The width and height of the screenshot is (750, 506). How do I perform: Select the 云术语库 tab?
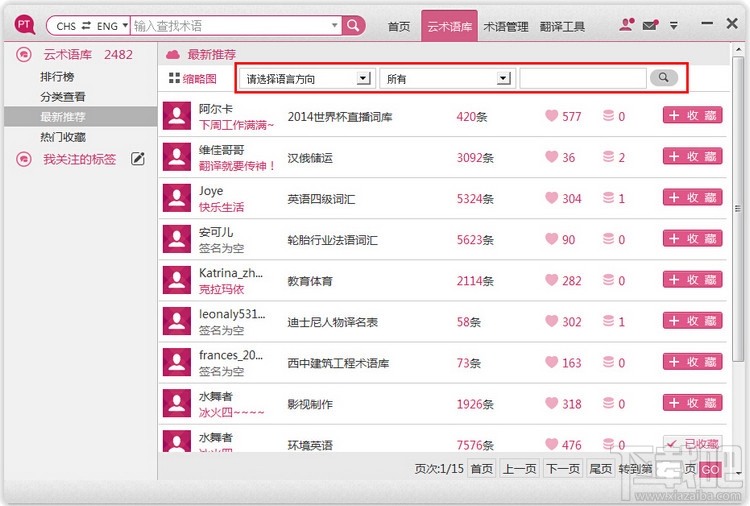tap(450, 27)
